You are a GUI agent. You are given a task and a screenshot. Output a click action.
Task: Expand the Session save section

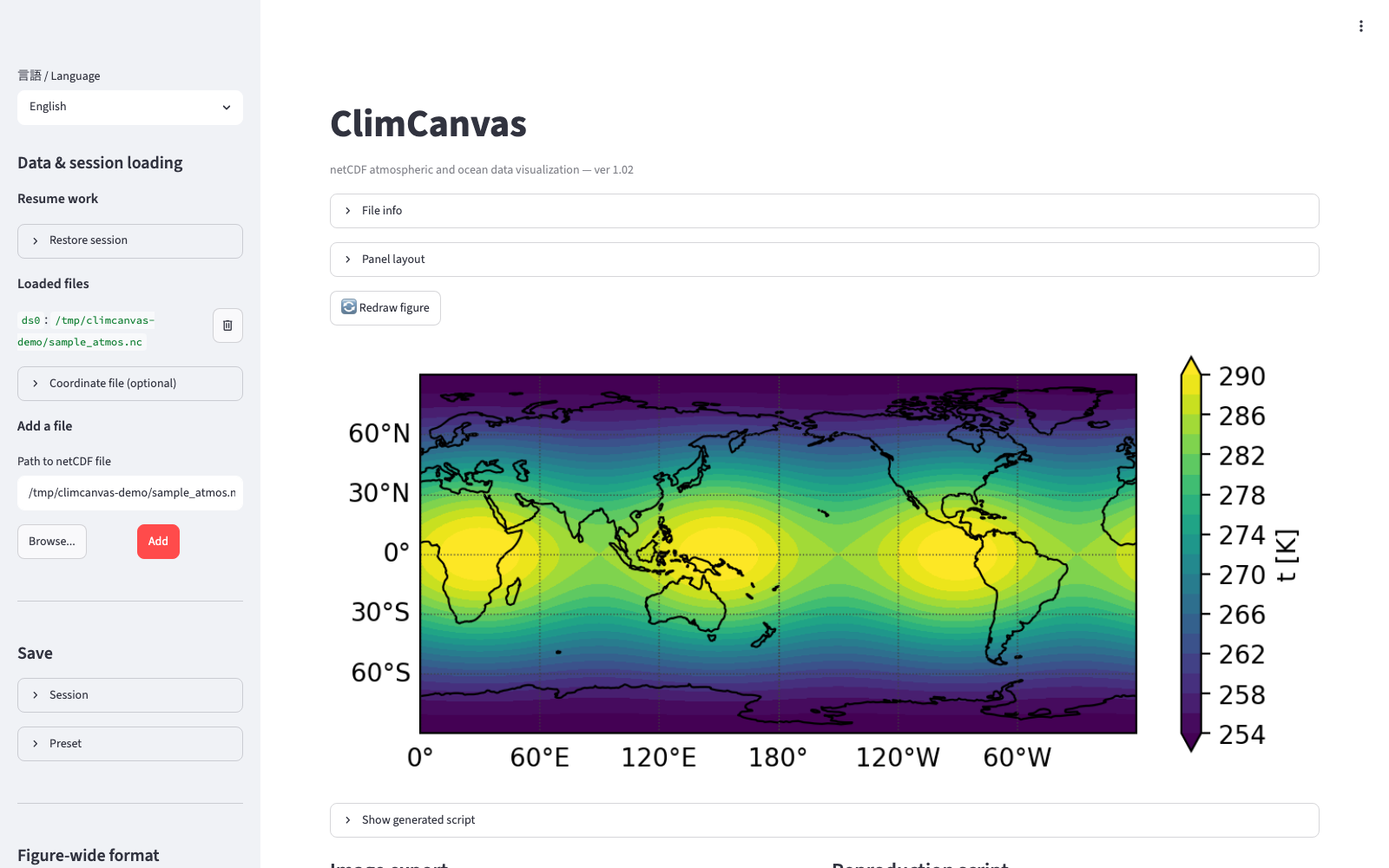[130, 695]
